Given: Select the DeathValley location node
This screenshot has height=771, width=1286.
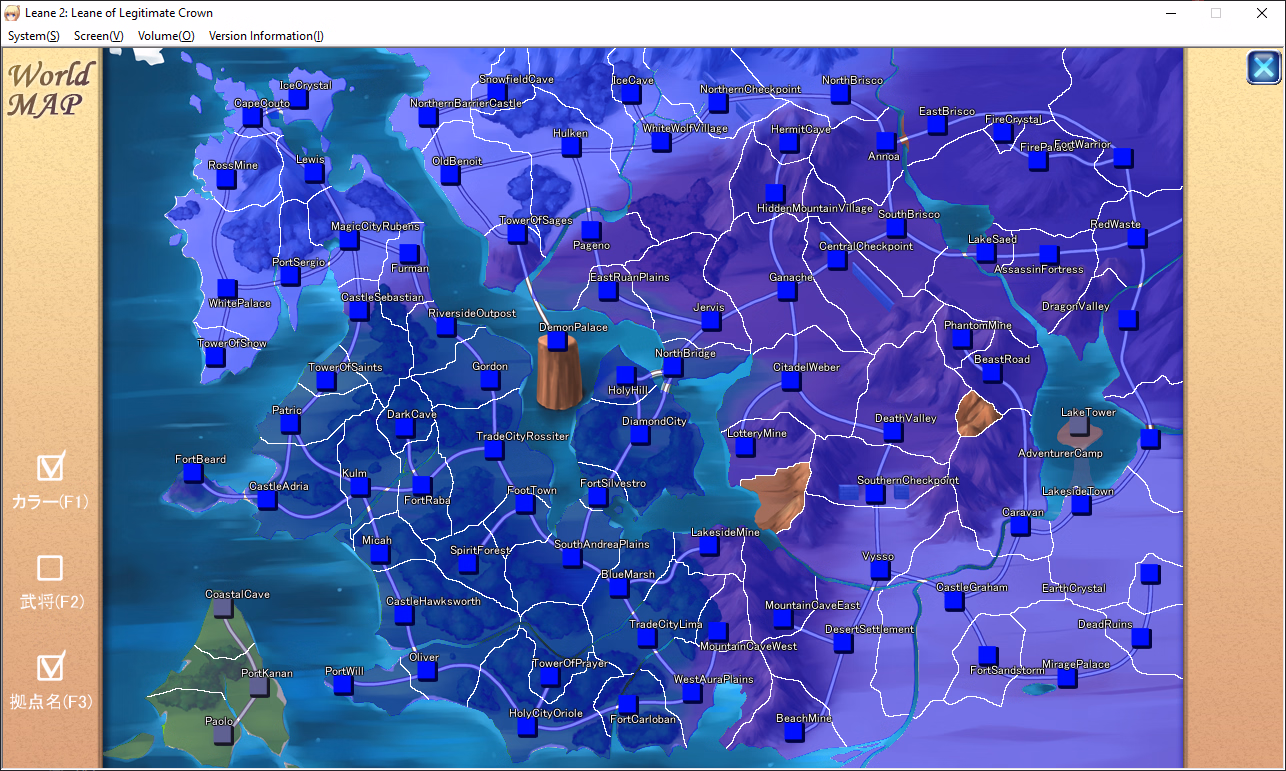Looking at the screenshot, I should [893, 432].
